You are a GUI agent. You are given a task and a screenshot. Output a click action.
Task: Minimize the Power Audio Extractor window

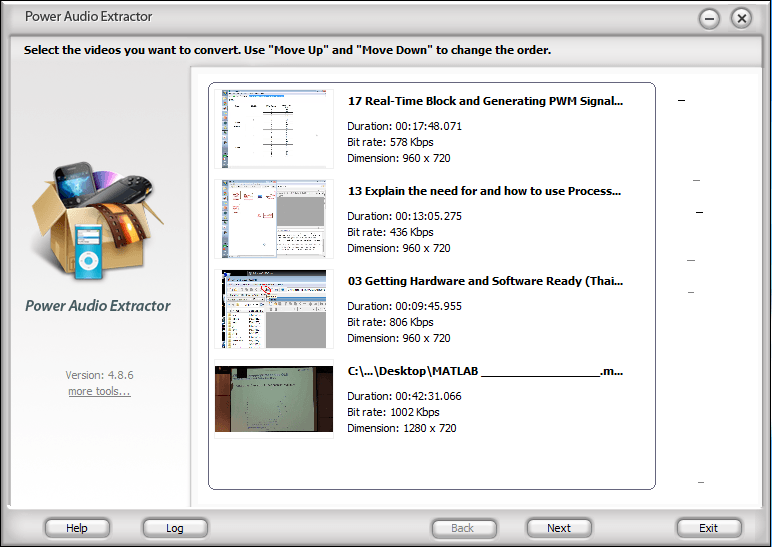(709, 19)
